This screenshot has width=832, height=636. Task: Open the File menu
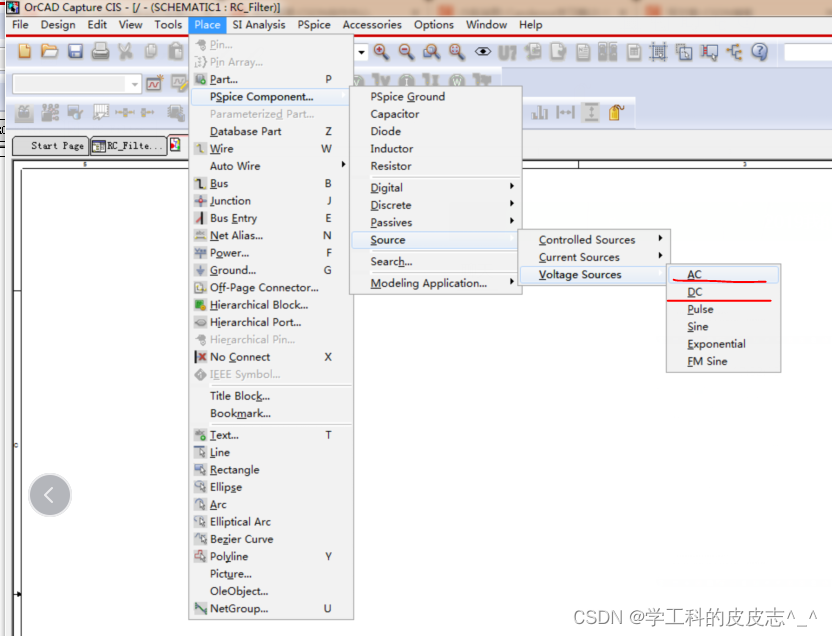click(20, 25)
